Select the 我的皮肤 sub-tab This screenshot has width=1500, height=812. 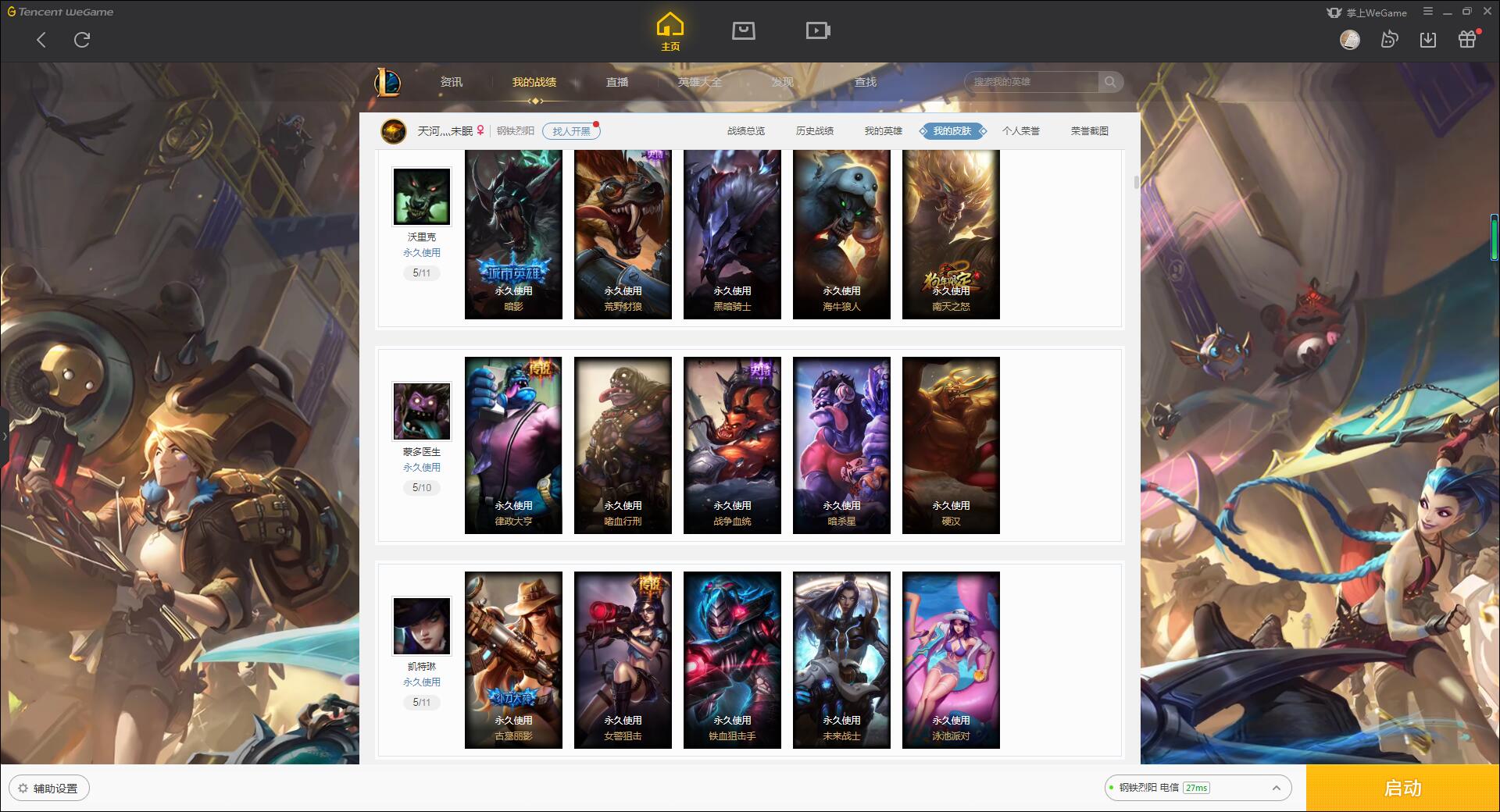(952, 131)
